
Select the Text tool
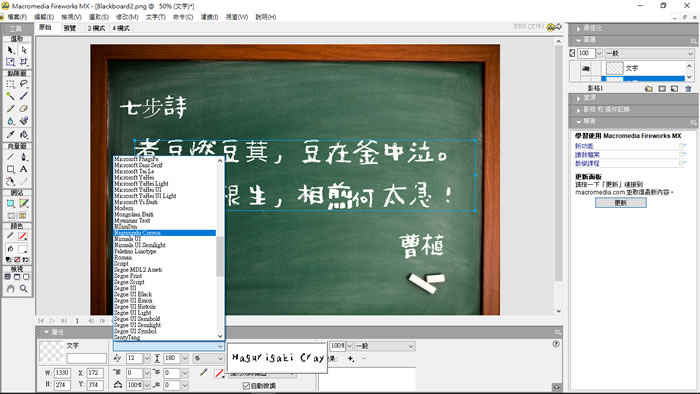[x=24, y=169]
